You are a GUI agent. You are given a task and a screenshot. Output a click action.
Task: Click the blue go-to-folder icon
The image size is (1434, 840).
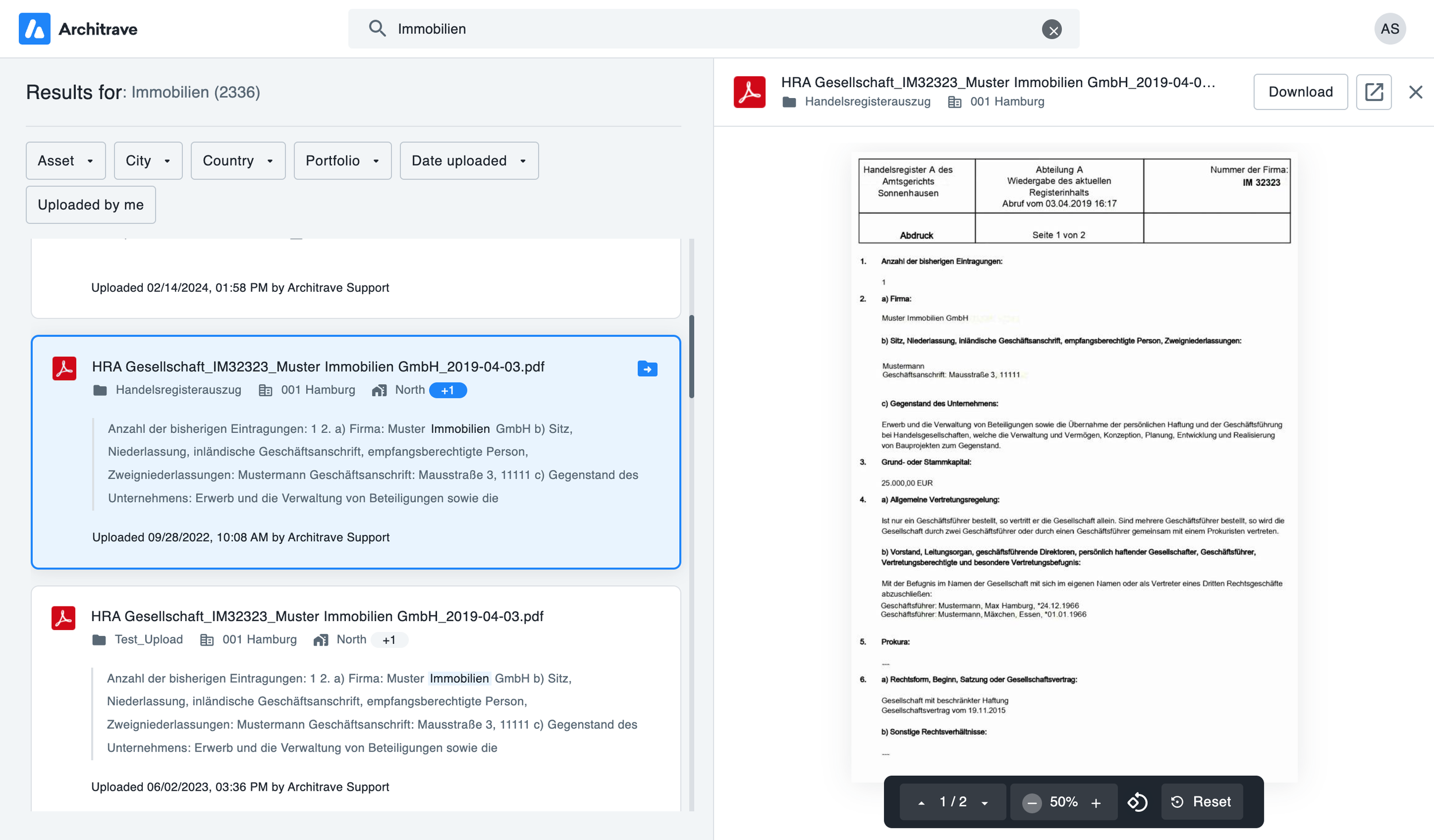647,369
